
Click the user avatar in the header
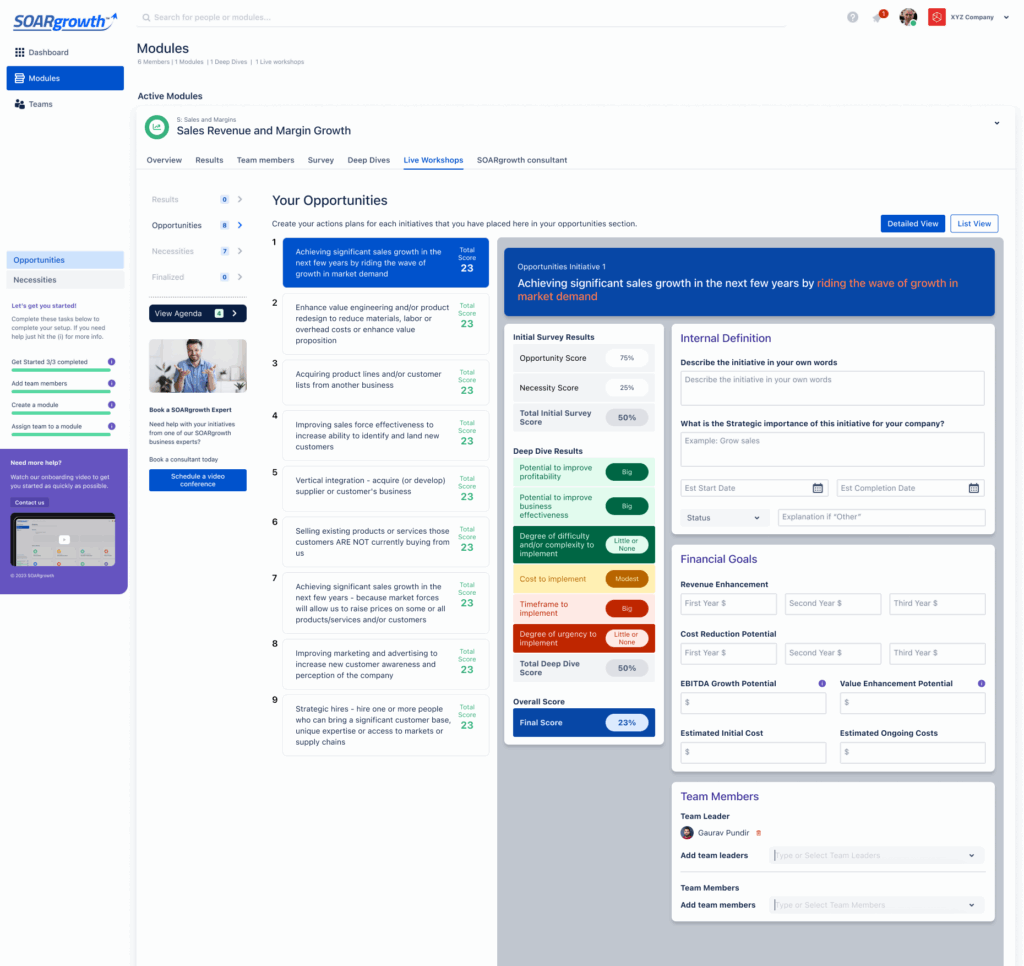[x=908, y=16]
